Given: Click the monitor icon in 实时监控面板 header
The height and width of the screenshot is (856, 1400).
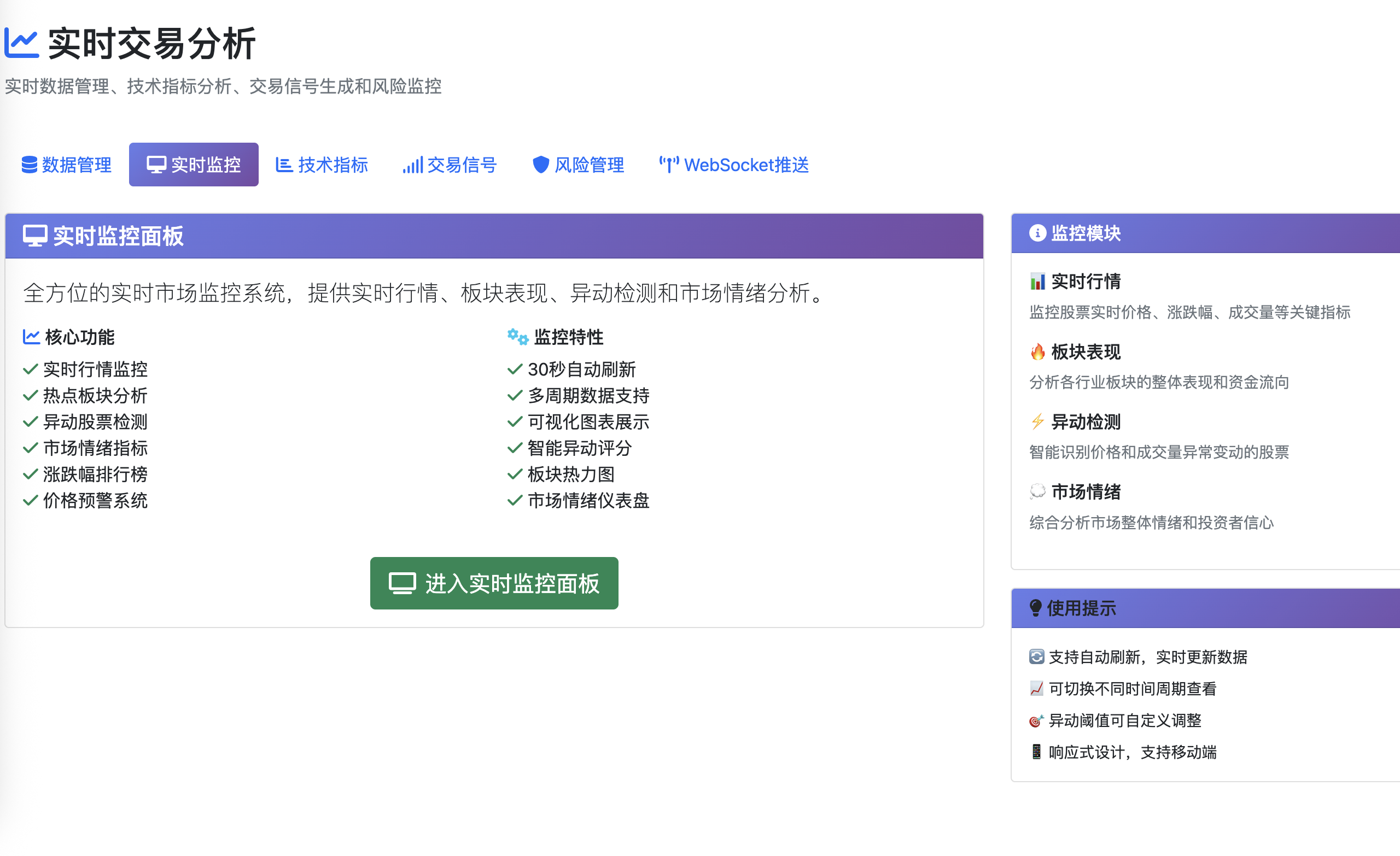Looking at the screenshot, I should (x=34, y=236).
